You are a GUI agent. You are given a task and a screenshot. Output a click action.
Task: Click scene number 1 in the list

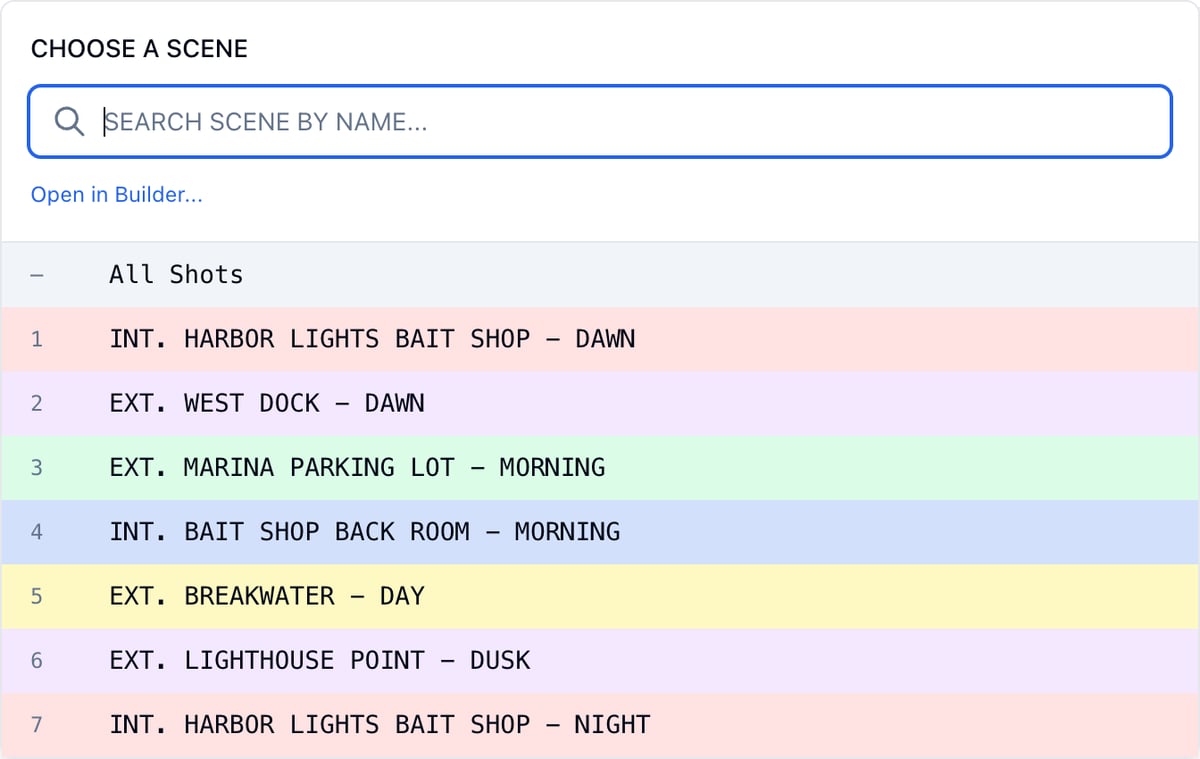pyautogui.click(x=37, y=339)
